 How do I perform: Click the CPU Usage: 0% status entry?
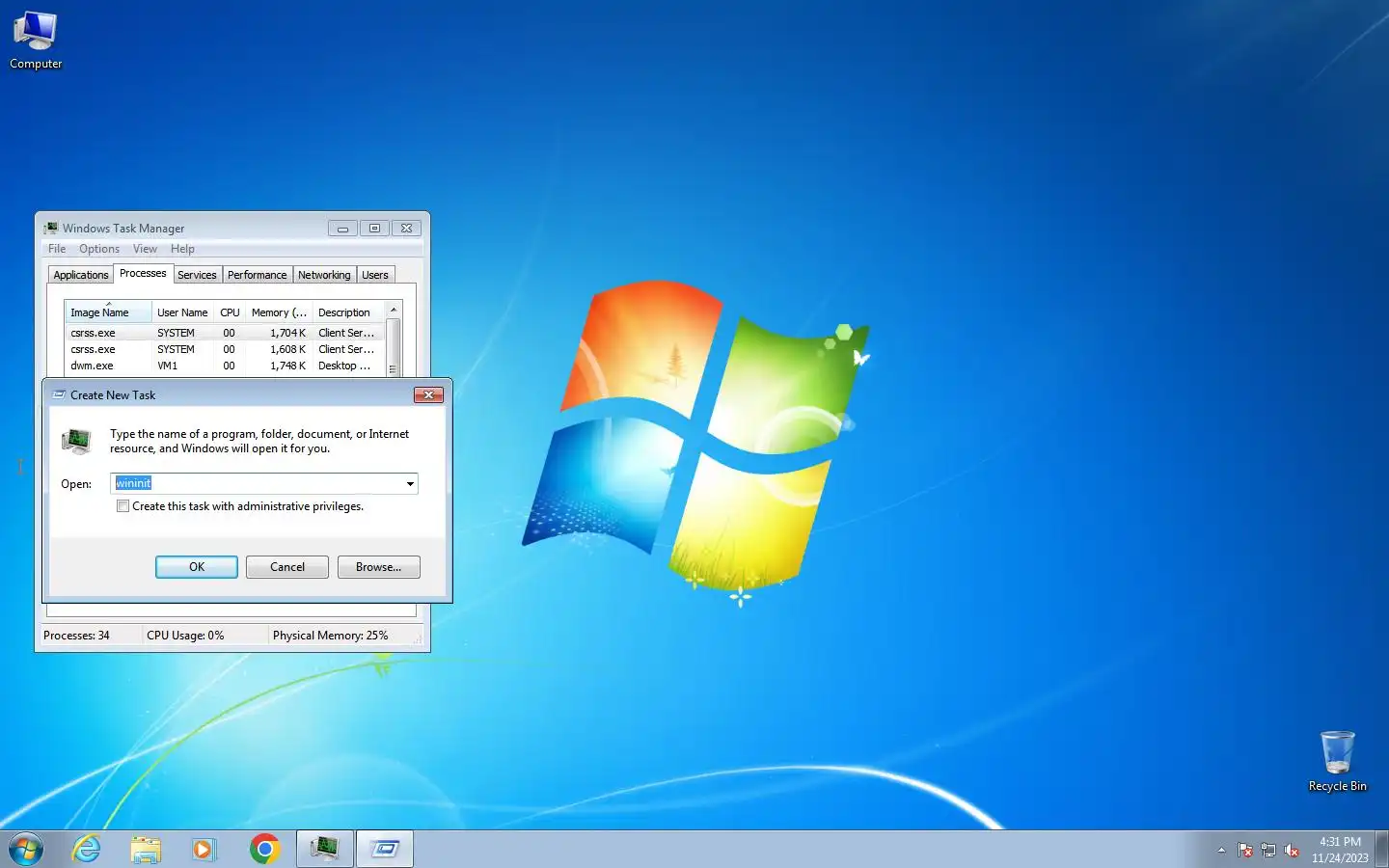point(185,636)
